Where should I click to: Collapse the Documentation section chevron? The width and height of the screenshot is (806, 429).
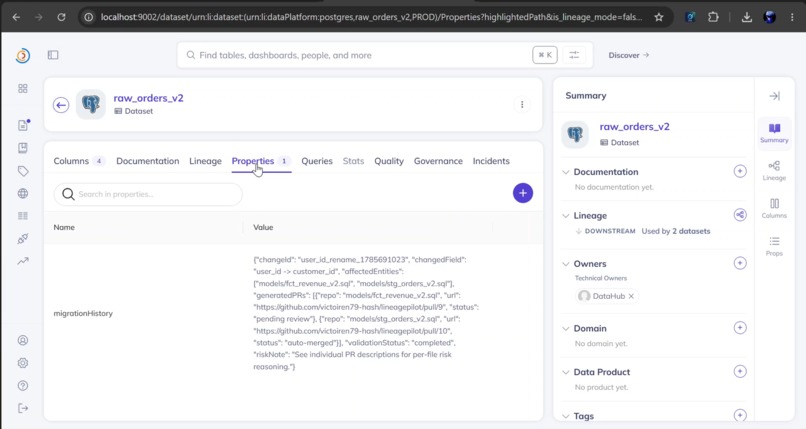pos(565,172)
